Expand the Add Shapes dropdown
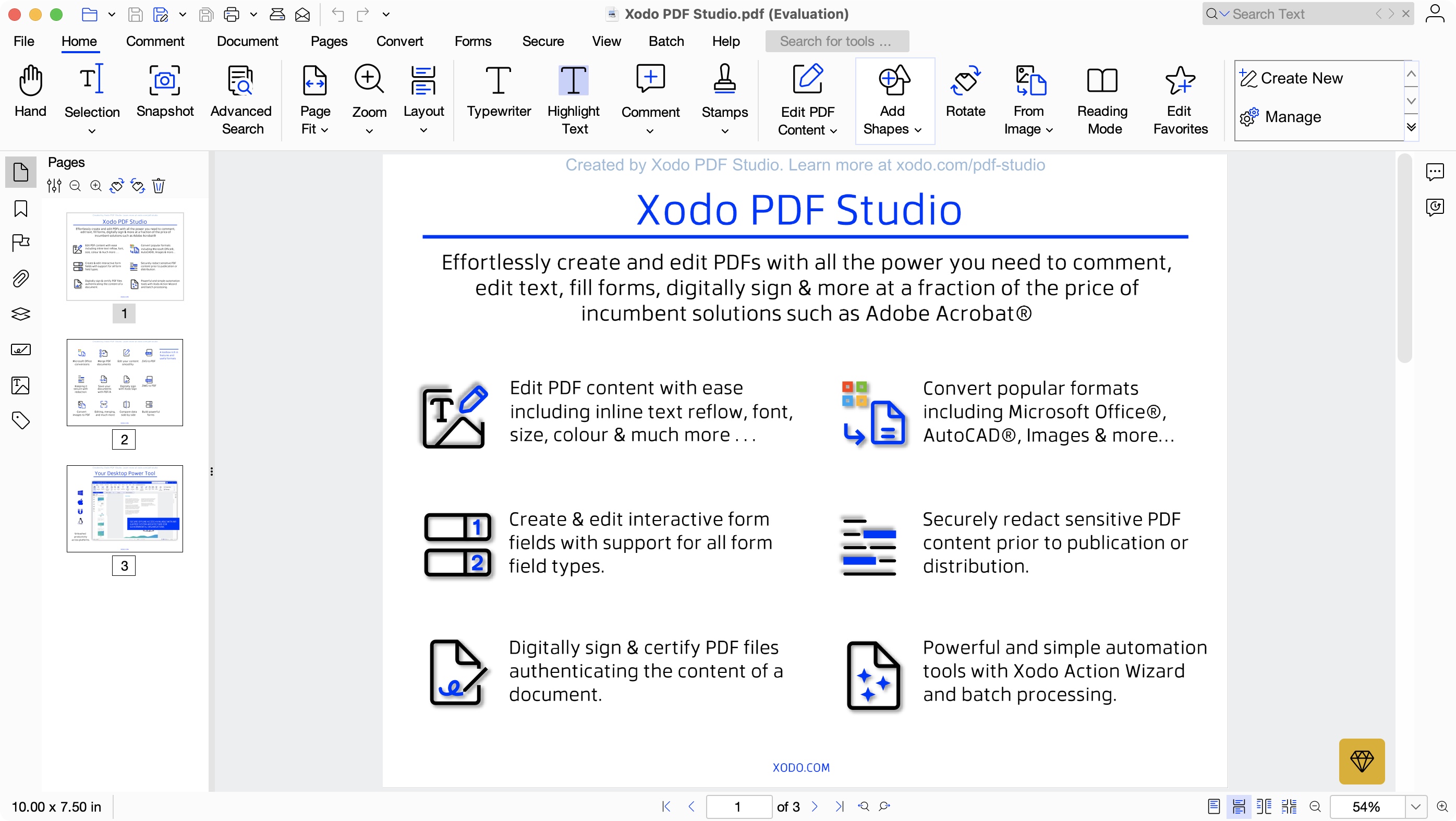This screenshot has width=1456, height=821. point(918,130)
